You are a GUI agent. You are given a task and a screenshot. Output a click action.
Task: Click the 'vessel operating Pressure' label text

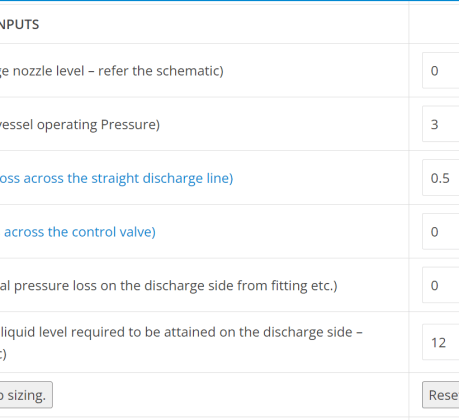(x=80, y=124)
